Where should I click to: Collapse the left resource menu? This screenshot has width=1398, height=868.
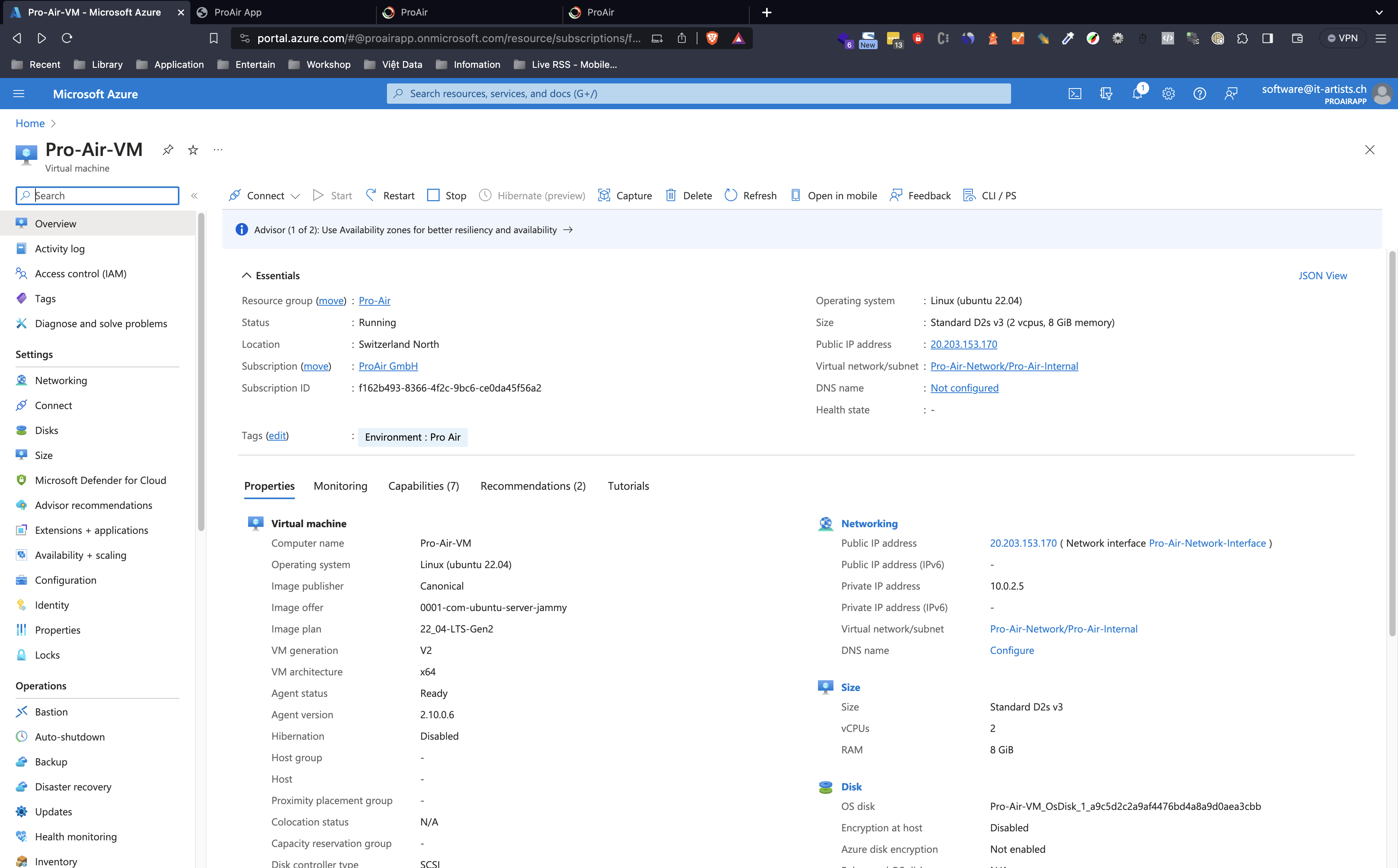point(194,196)
